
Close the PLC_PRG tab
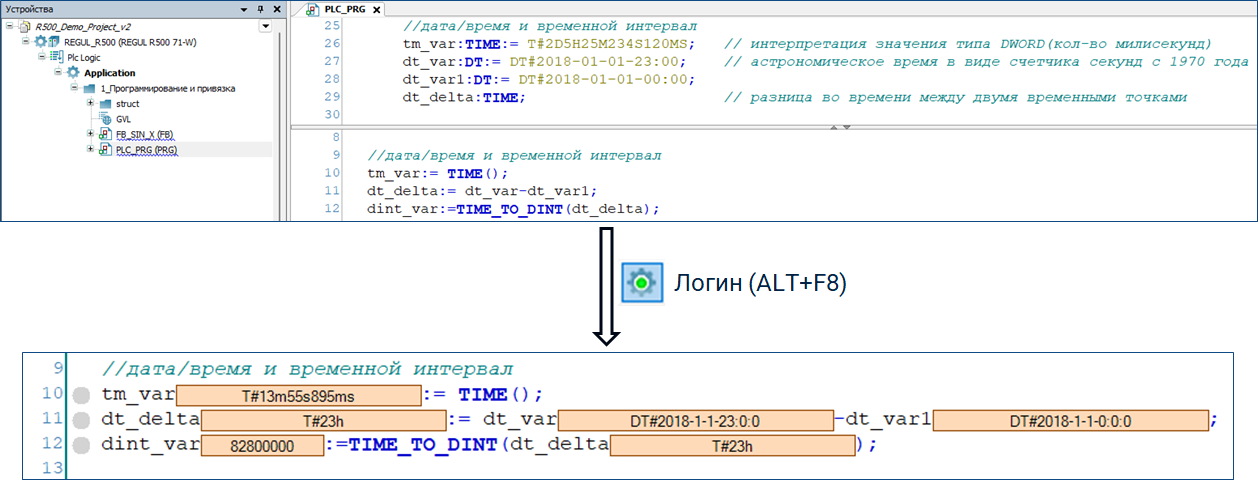(x=377, y=9)
